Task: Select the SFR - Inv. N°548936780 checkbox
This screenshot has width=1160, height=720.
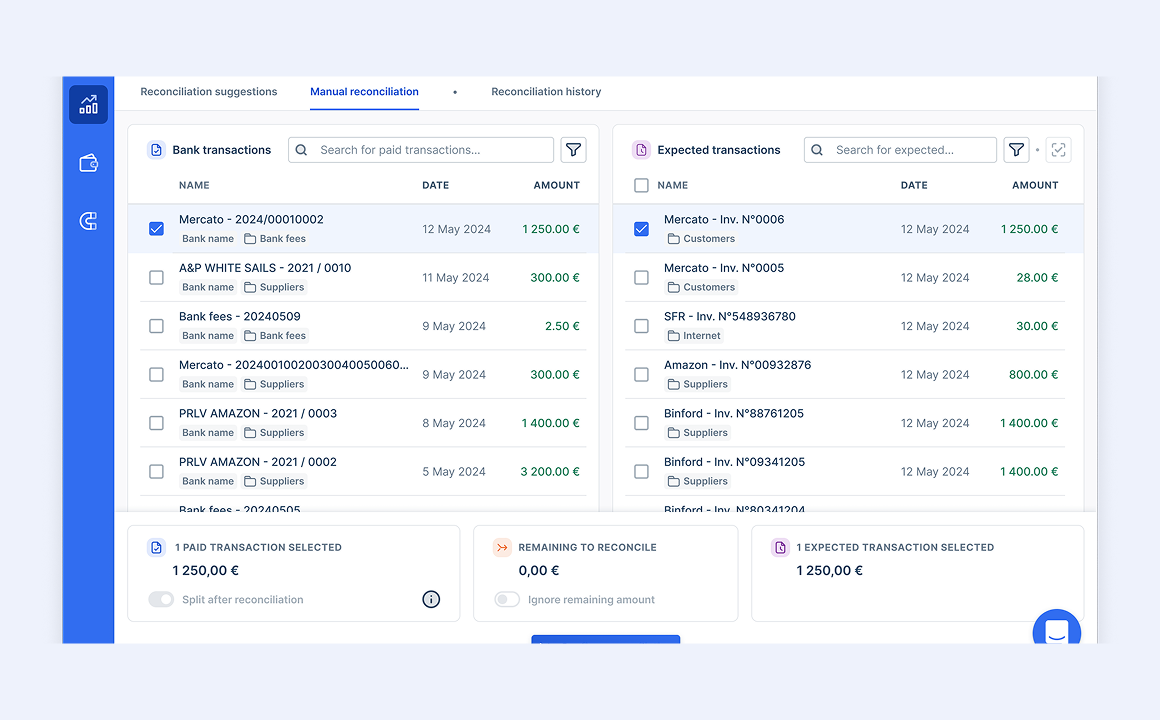Action: point(641,326)
